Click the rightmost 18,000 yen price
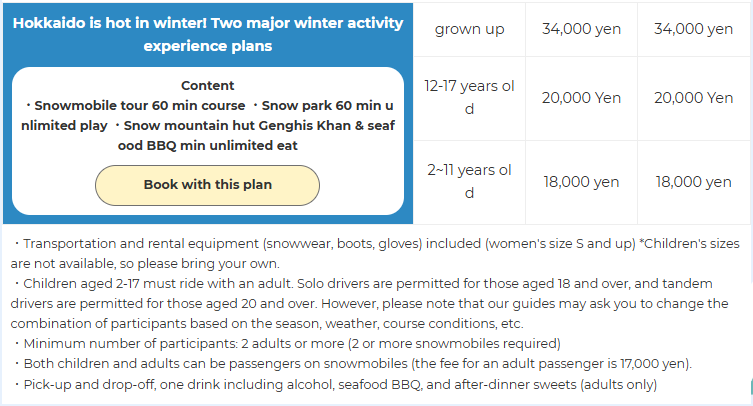Image resolution: width=753 pixels, height=406 pixels. [693, 182]
